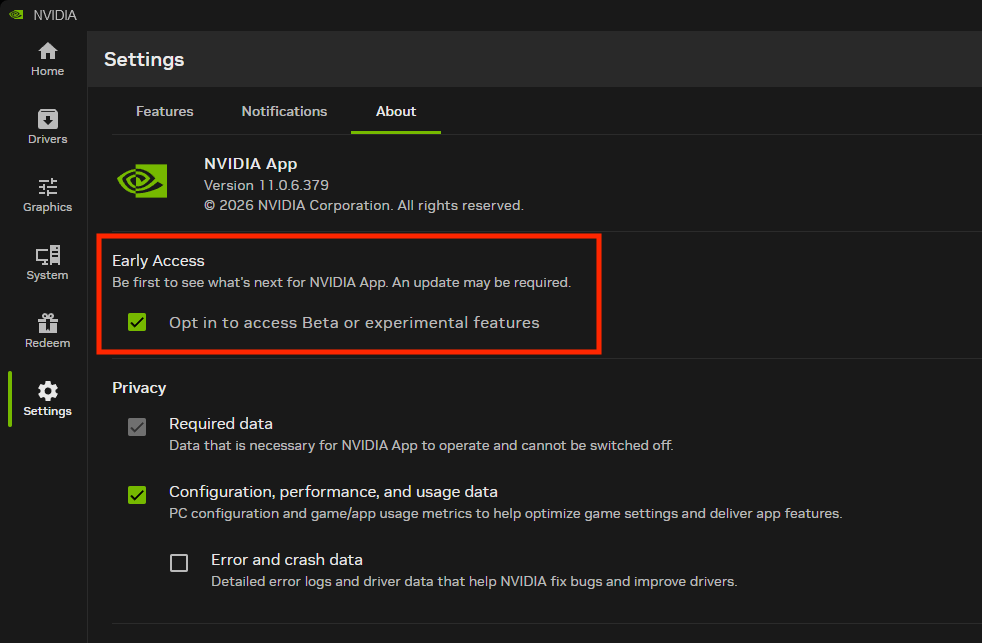Click the Required data checkbox
This screenshot has width=982, height=643.
pos(137,427)
